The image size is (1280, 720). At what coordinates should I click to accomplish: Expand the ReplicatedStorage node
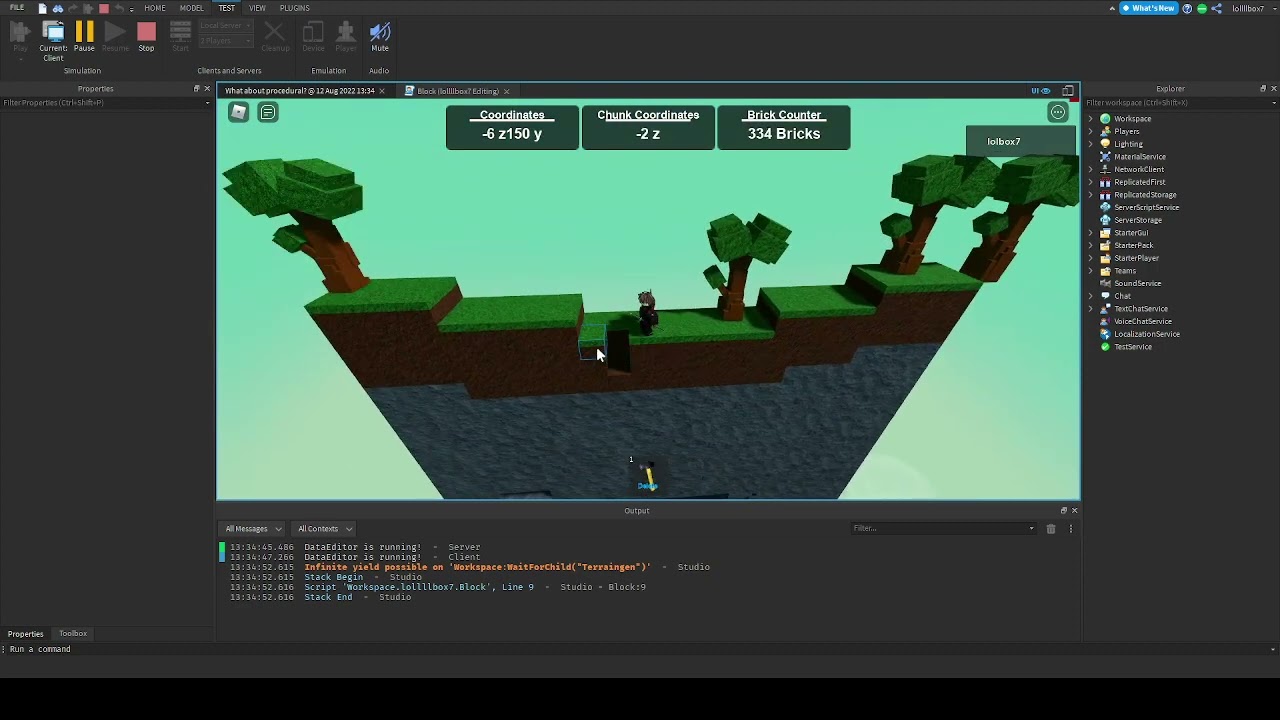pos(1091,195)
